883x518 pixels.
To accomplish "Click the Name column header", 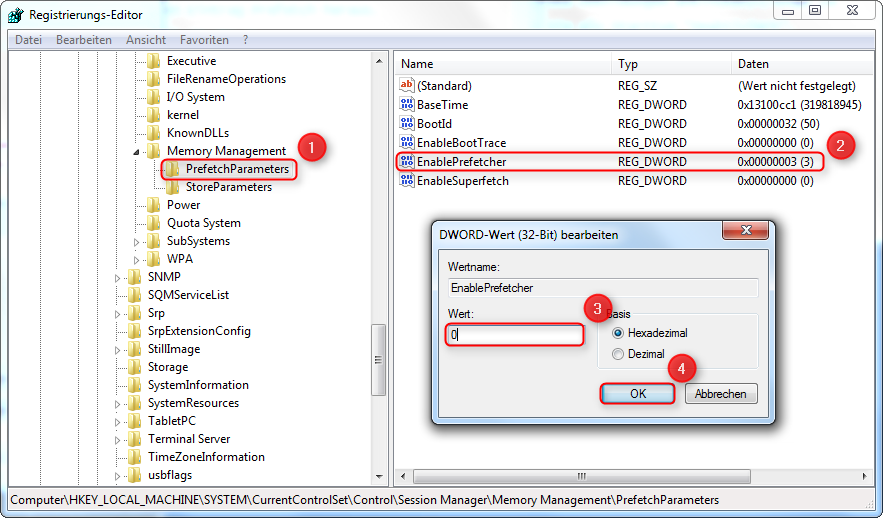I will coord(502,64).
